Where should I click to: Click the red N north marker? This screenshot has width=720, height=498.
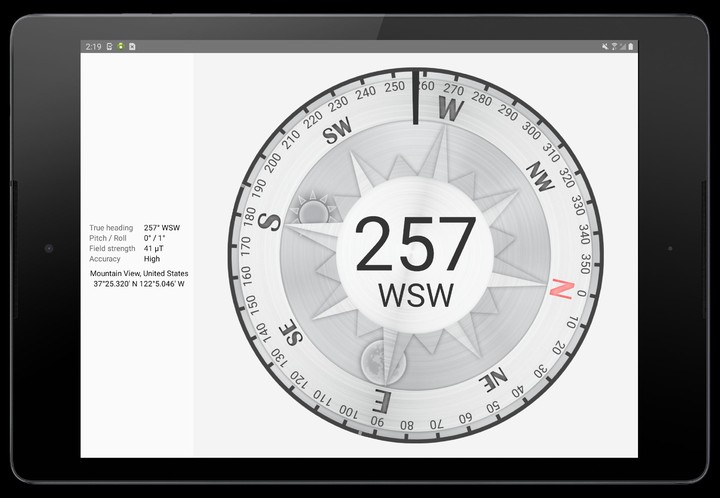point(562,290)
